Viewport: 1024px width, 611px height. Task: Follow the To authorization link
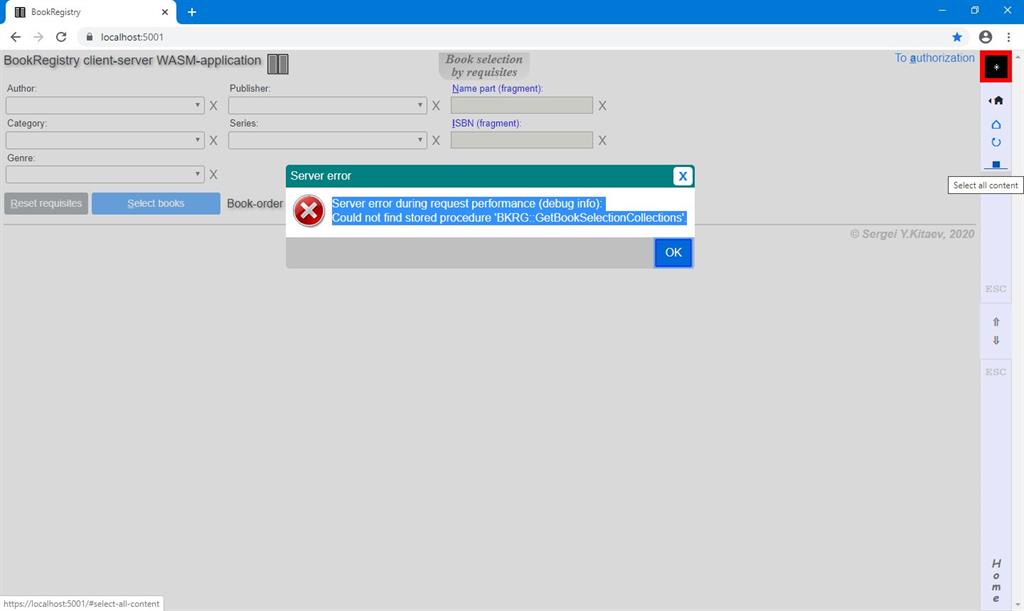click(x=934, y=58)
